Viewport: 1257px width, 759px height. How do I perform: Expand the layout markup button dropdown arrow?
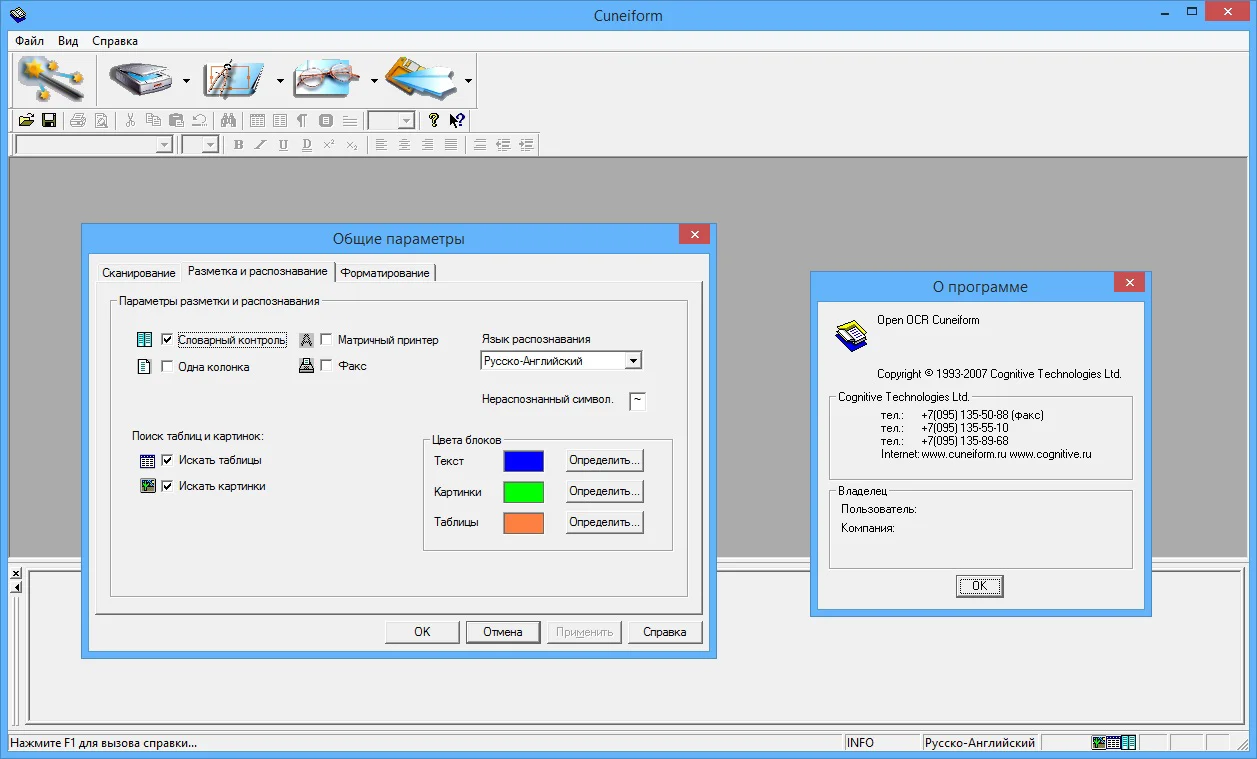(x=280, y=81)
